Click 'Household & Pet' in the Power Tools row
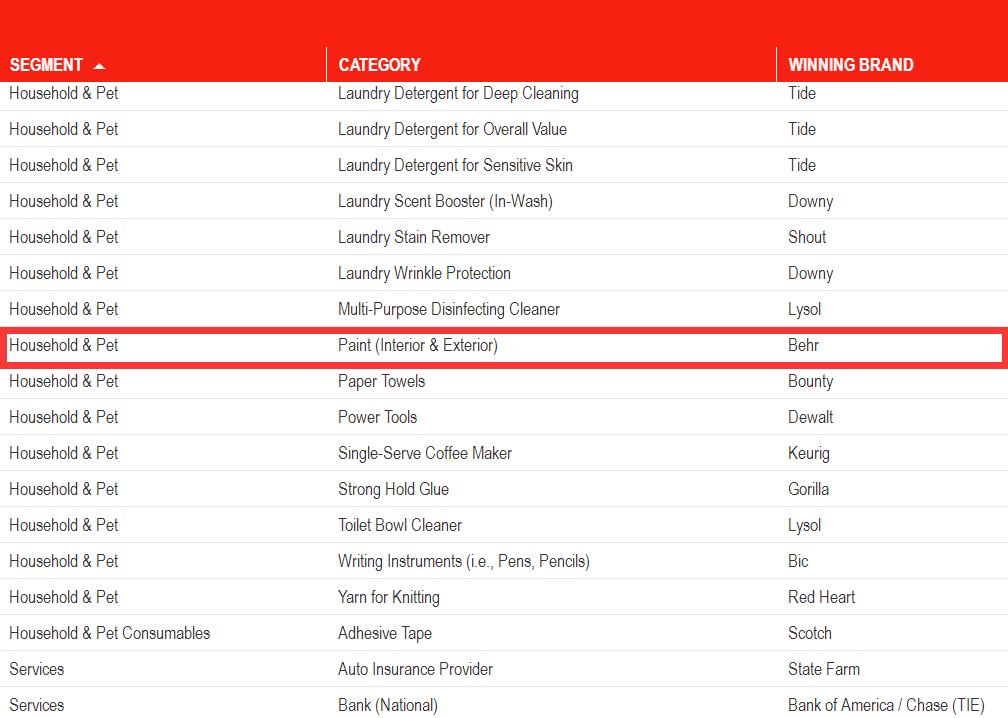Image resolution: width=1008 pixels, height=718 pixels. tap(64, 417)
